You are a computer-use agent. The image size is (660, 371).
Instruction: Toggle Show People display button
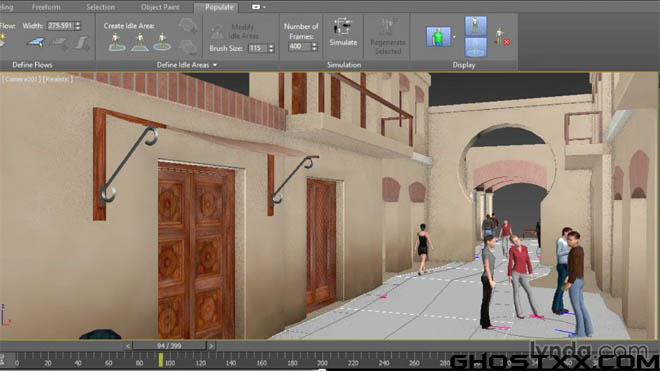click(476, 26)
